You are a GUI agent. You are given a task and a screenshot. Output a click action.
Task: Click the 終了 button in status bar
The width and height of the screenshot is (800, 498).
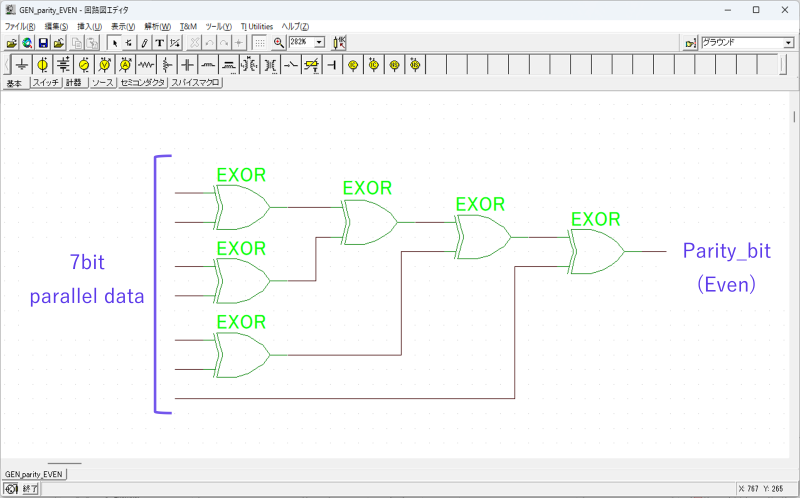point(30,489)
